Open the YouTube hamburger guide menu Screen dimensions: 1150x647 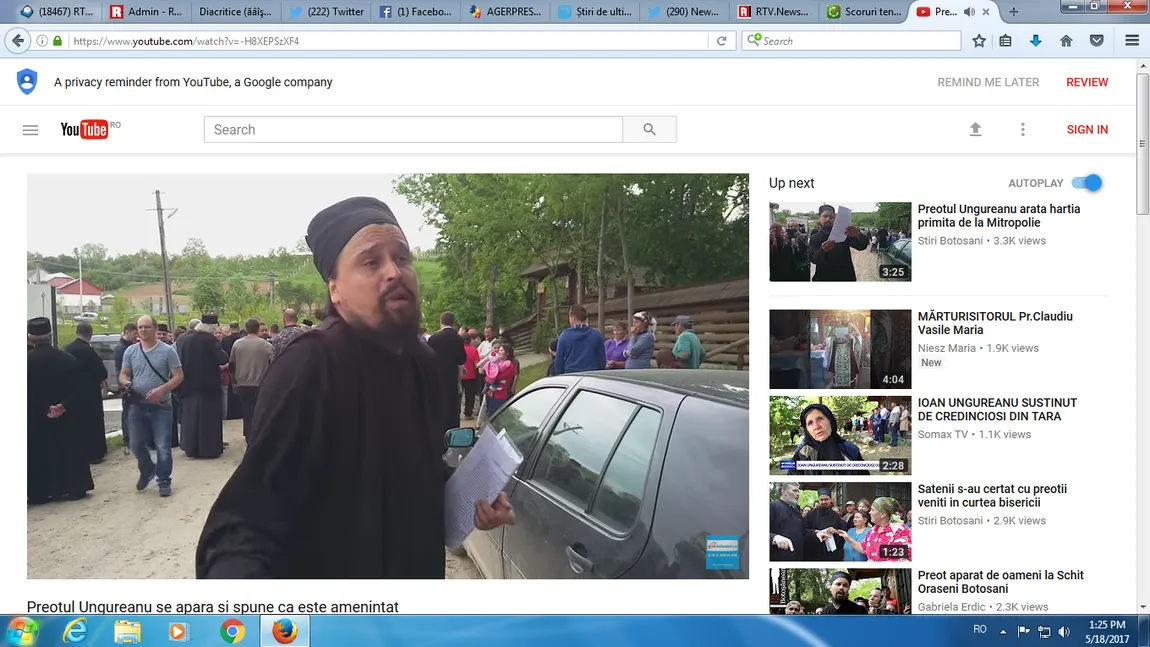30,130
